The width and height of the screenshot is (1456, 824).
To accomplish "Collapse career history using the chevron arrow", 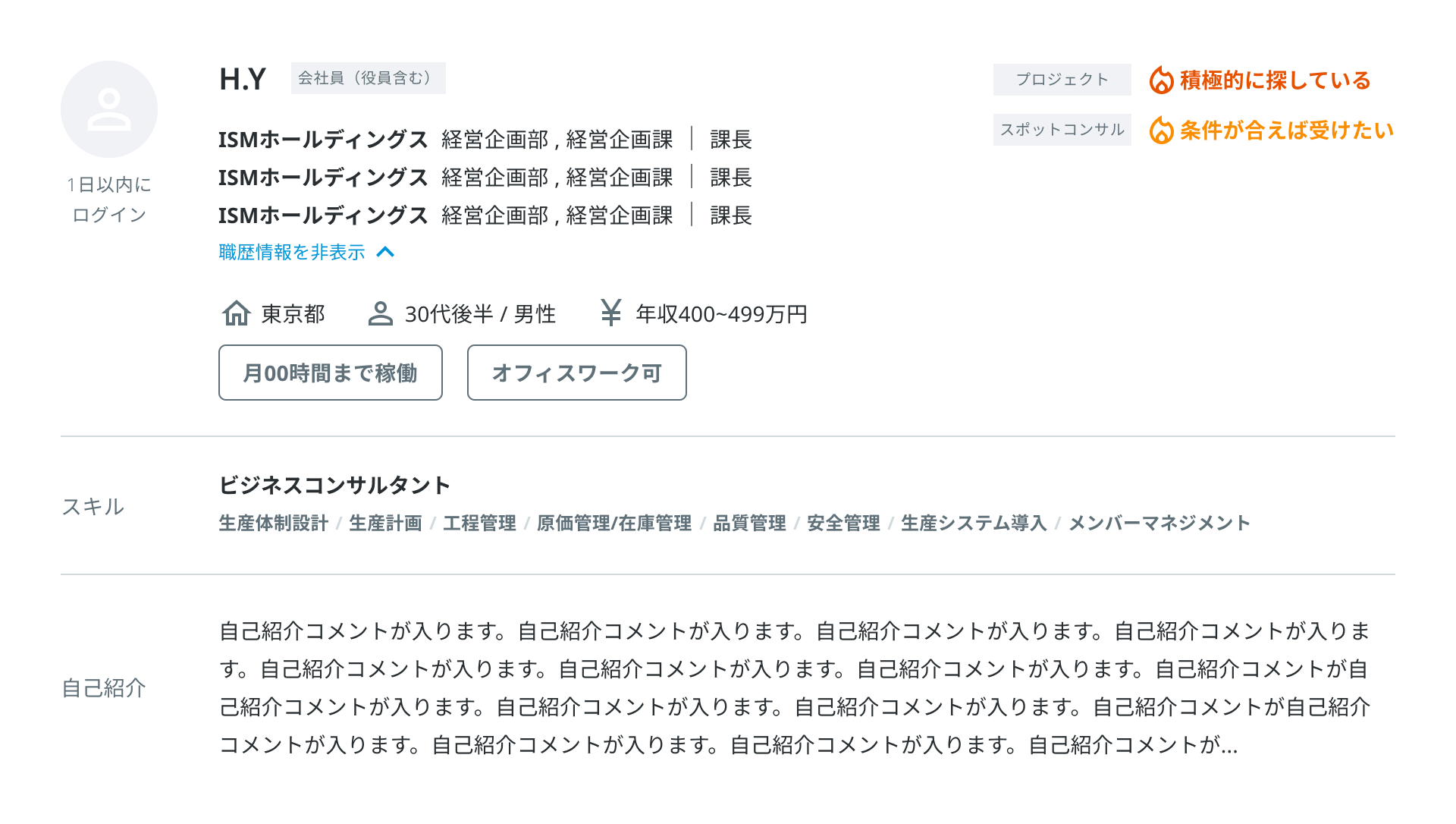I will point(385,252).
